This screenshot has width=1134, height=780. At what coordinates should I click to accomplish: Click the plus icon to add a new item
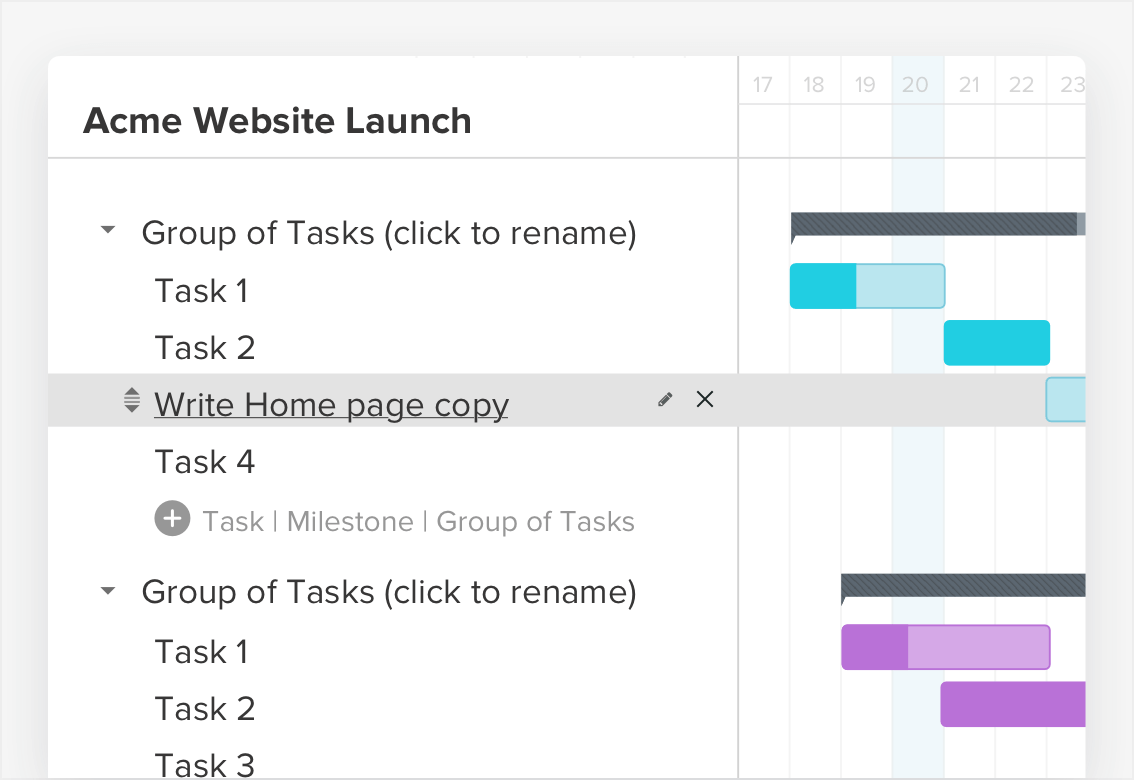[x=171, y=519]
